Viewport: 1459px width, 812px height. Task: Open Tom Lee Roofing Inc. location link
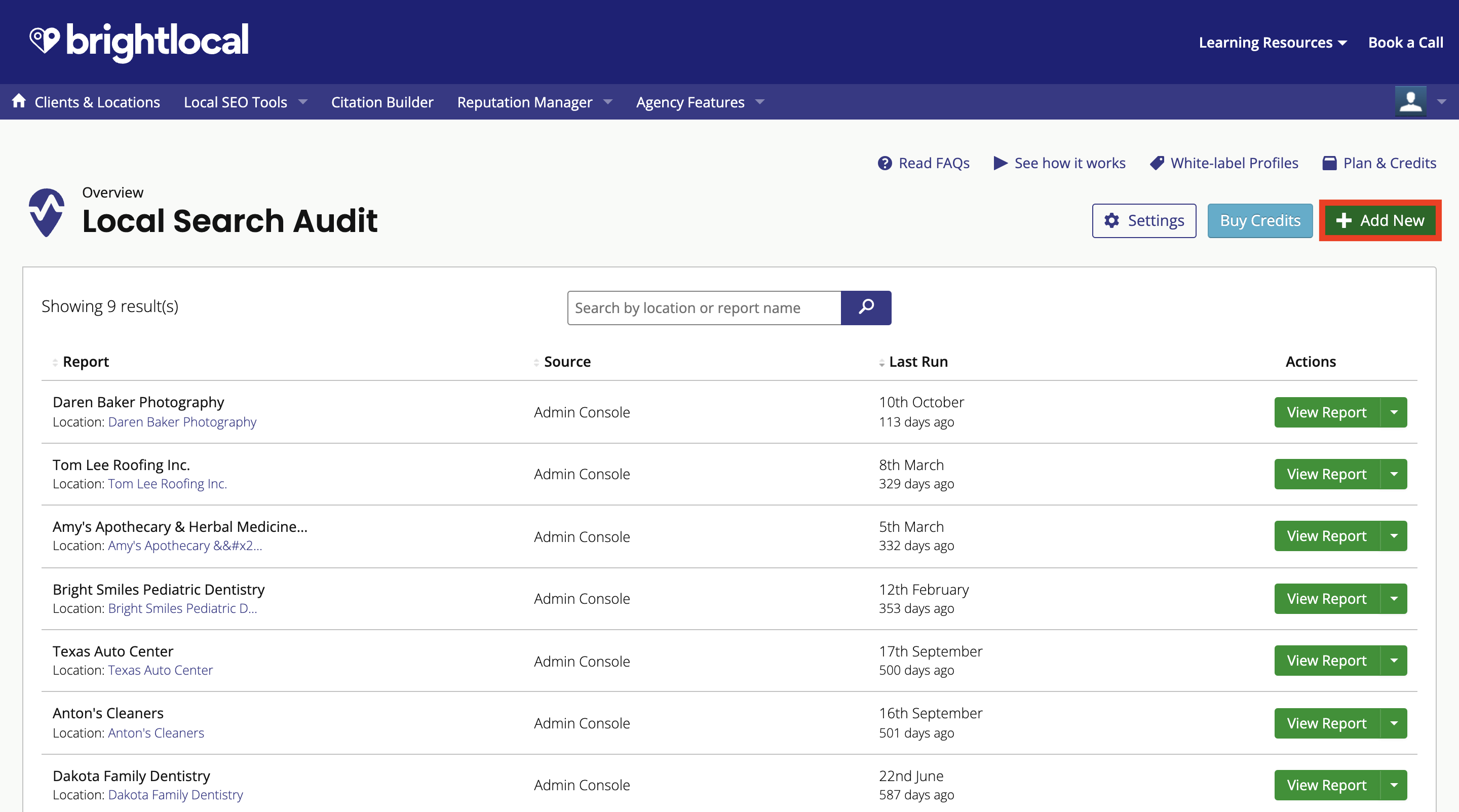click(168, 484)
